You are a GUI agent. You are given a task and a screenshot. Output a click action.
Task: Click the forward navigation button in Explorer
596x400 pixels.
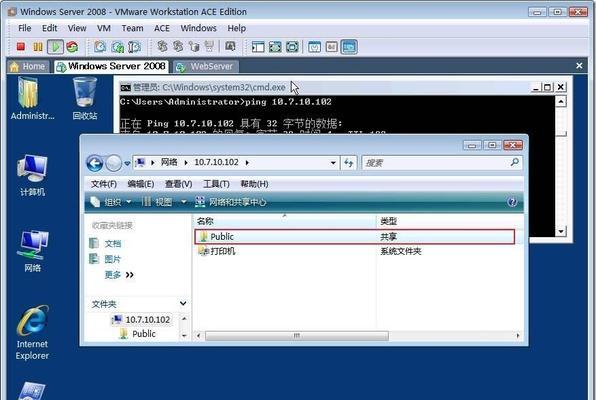tap(113, 163)
